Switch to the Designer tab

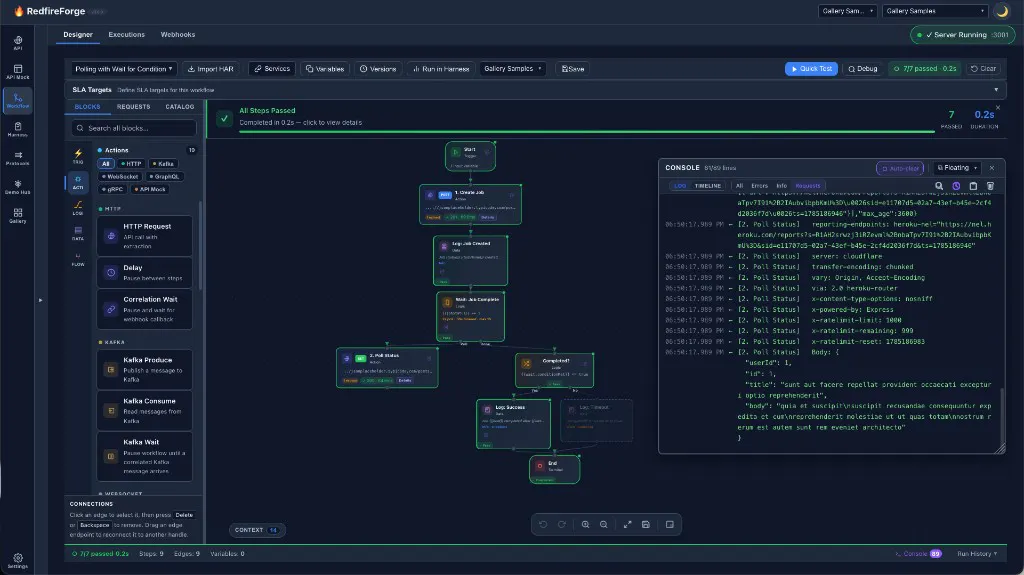coord(78,35)
